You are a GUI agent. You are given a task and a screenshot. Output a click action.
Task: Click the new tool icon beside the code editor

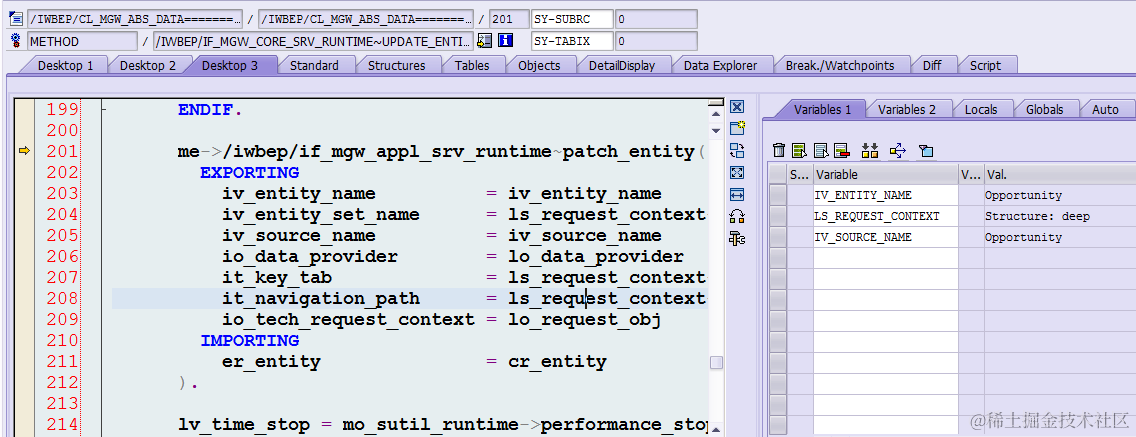click(x=738, y=129)
